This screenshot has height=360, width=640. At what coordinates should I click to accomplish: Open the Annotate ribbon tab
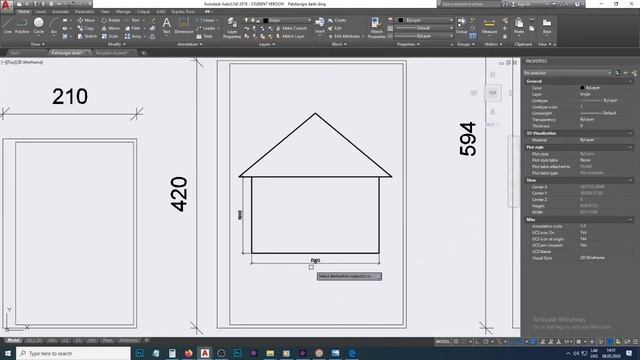(60, 12)
